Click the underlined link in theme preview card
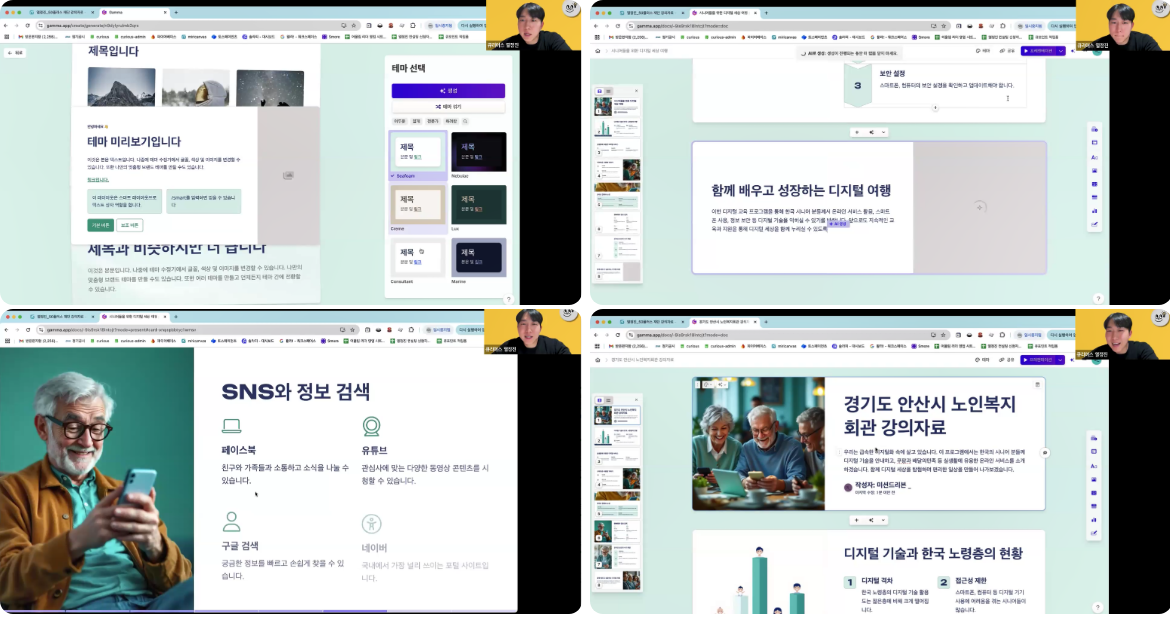 click(98, 180)
